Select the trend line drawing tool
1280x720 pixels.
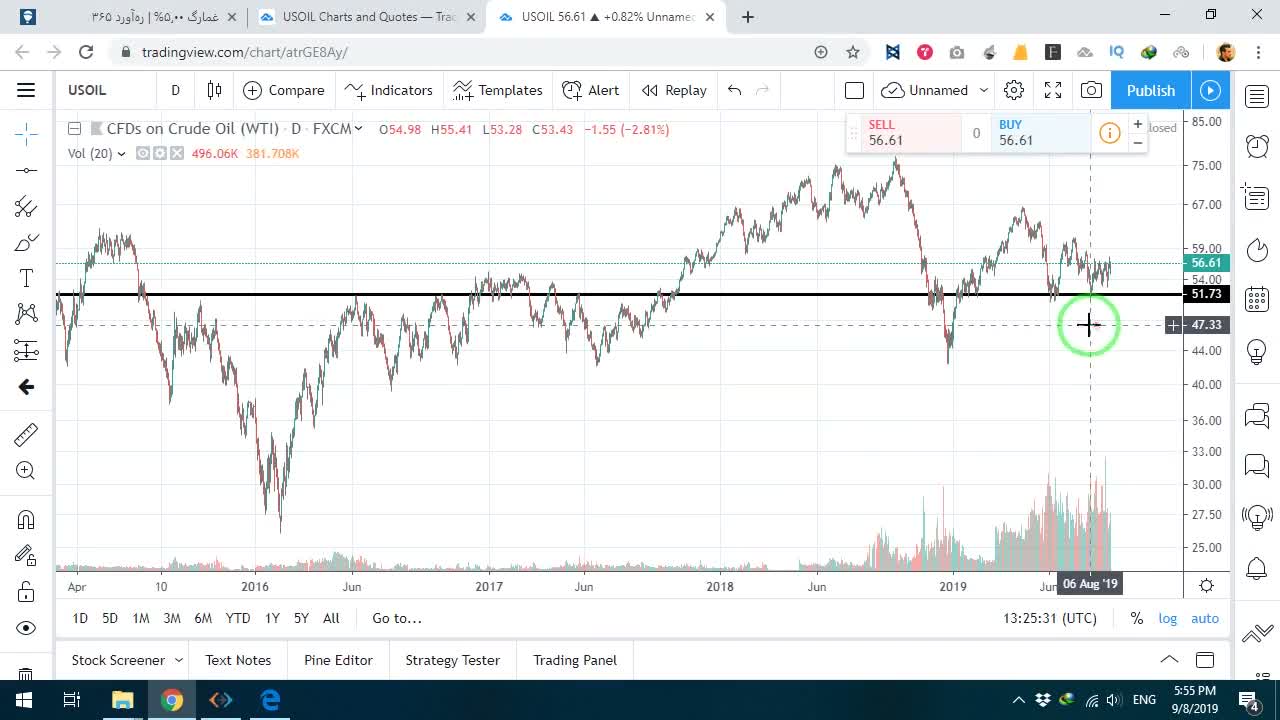click(26, 171)
